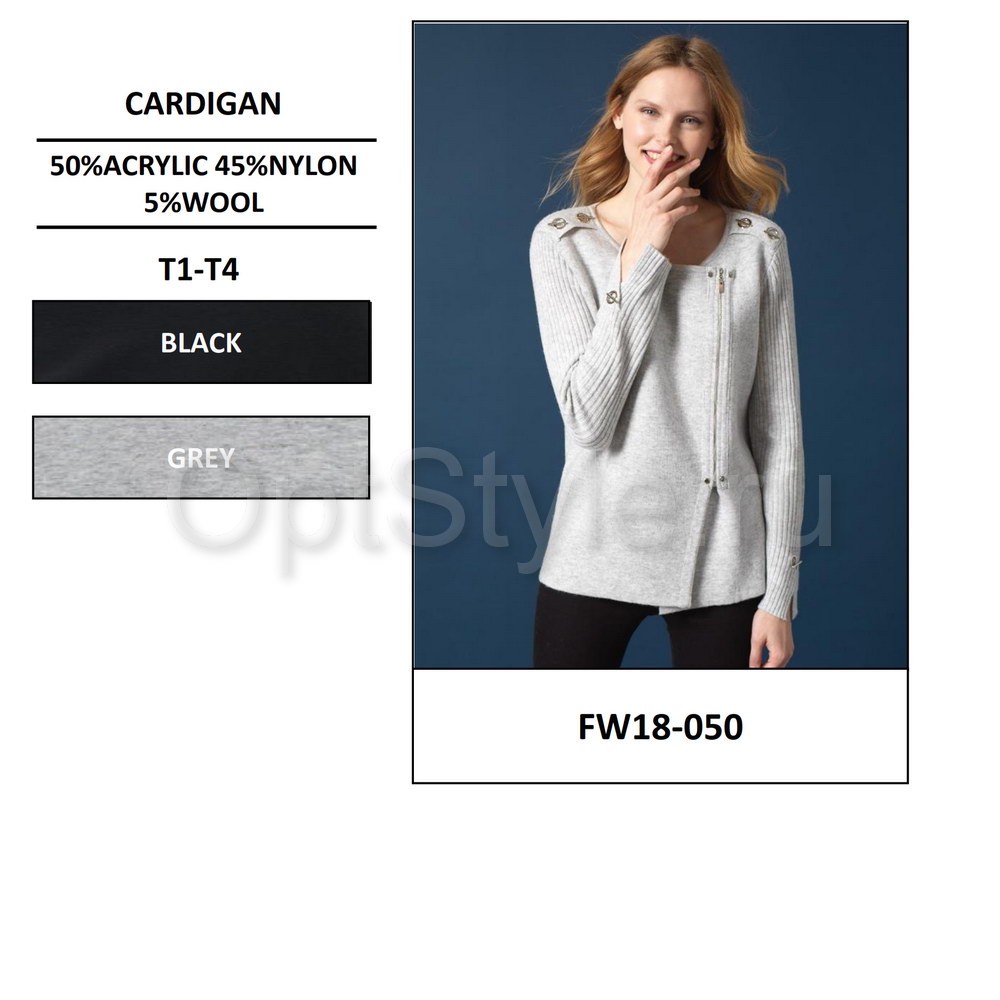Click the divider line under CARDIGAN
The image size is (1000, 1000).
(x=207, y=140)
